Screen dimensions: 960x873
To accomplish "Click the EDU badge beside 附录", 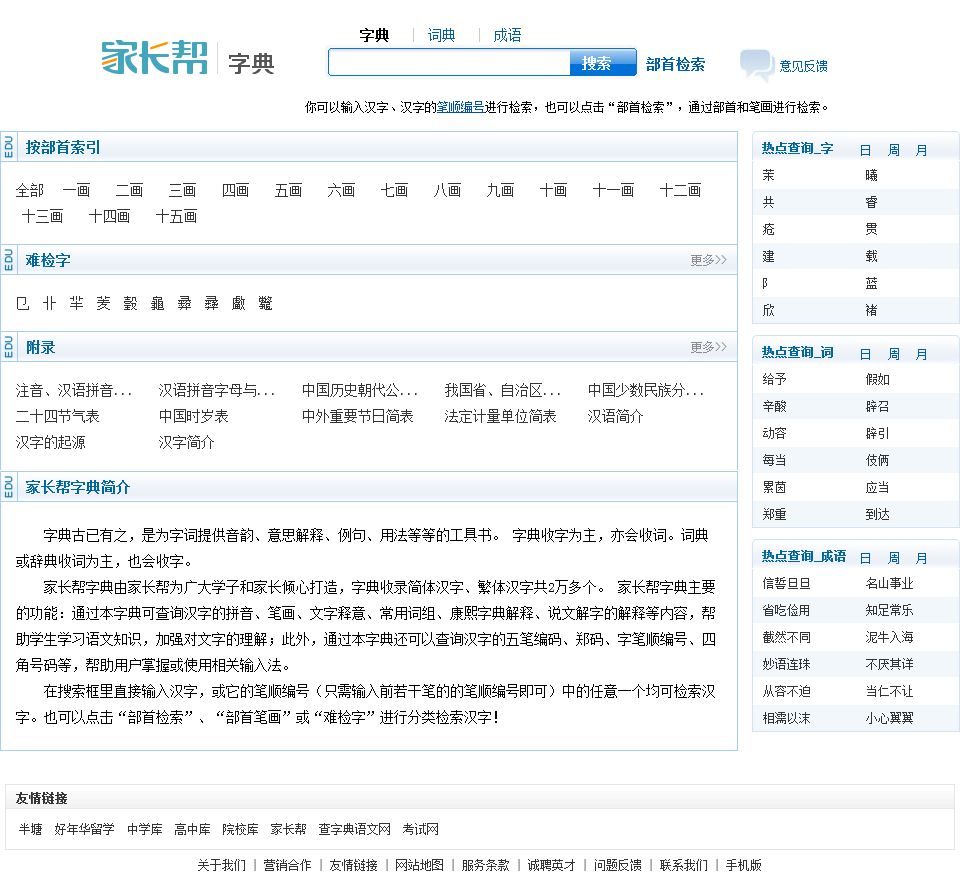I will point(9,347).
